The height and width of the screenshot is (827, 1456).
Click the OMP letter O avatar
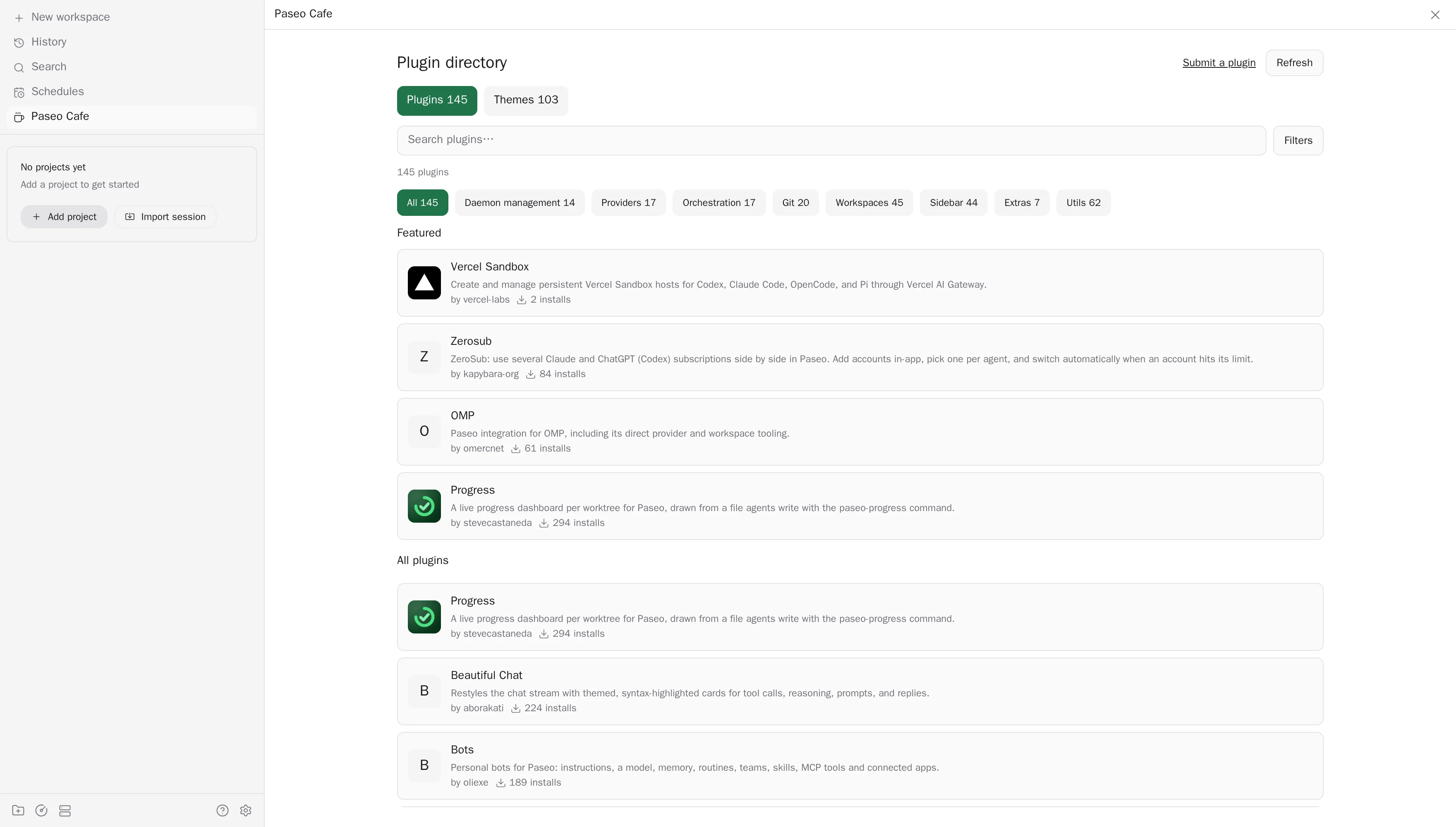(424, 432)
